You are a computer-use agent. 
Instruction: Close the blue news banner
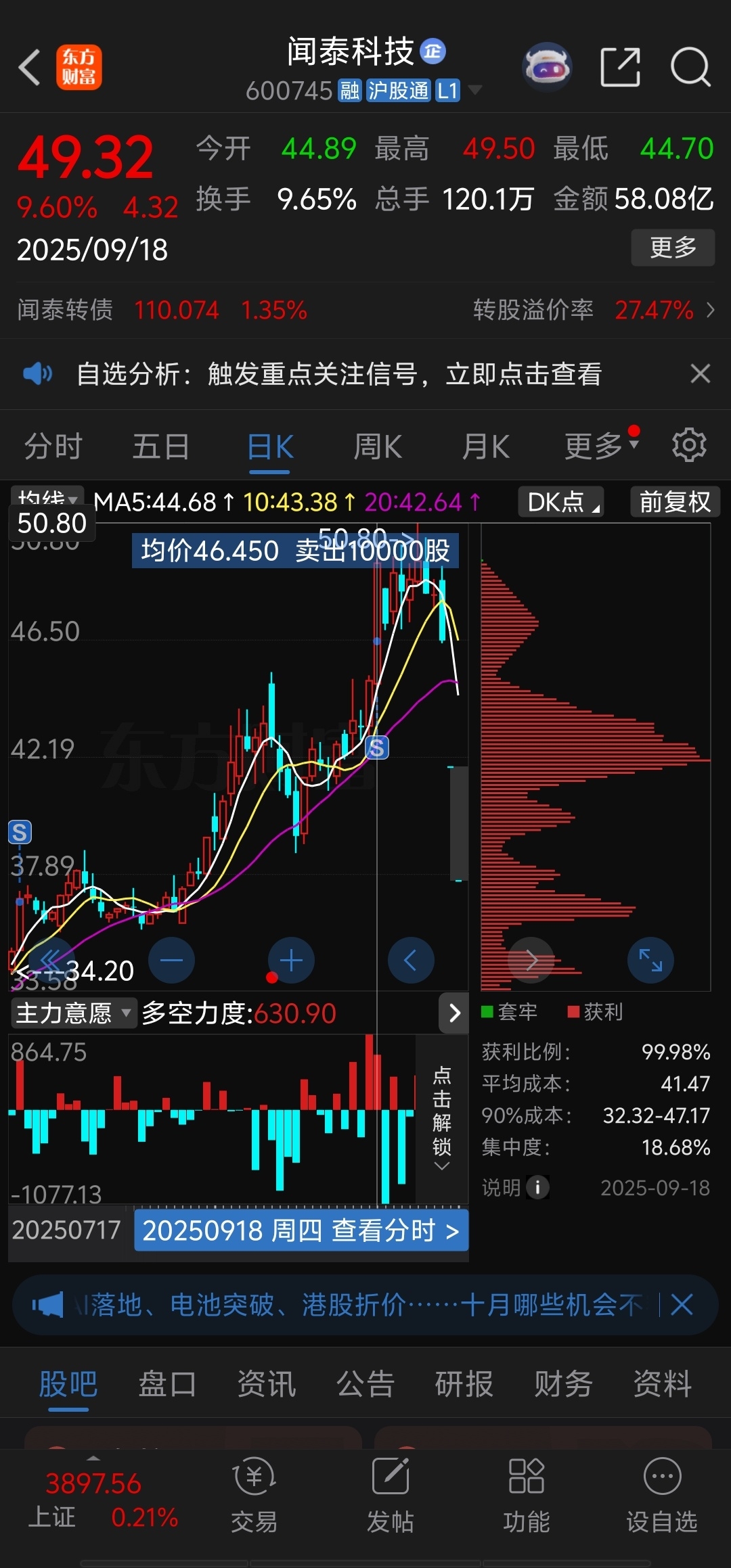click(x=682, y=1304)
